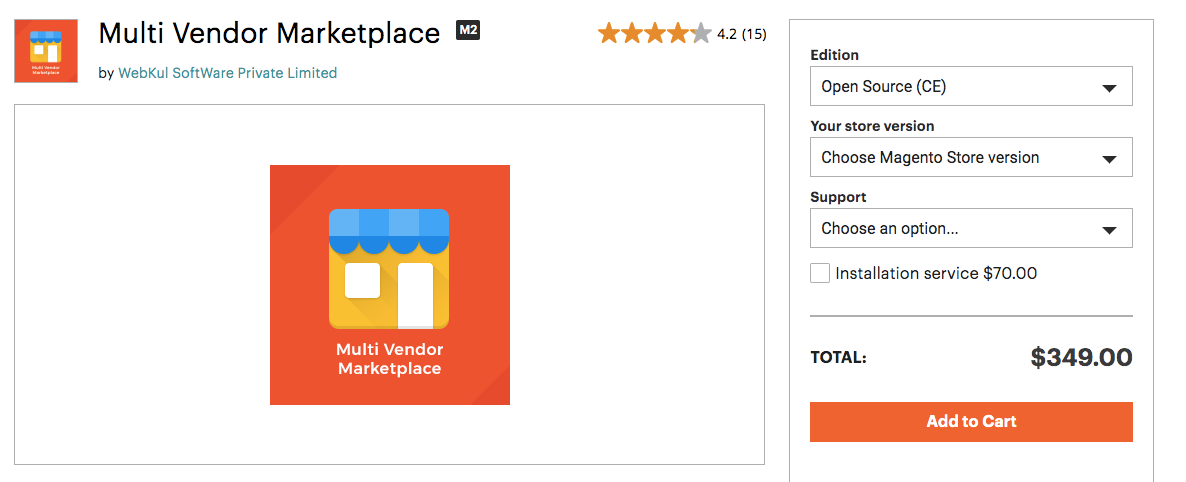Viewport: 1186px width, 482px height.
Task: Click the TOTAL: label
Action: 838,358
